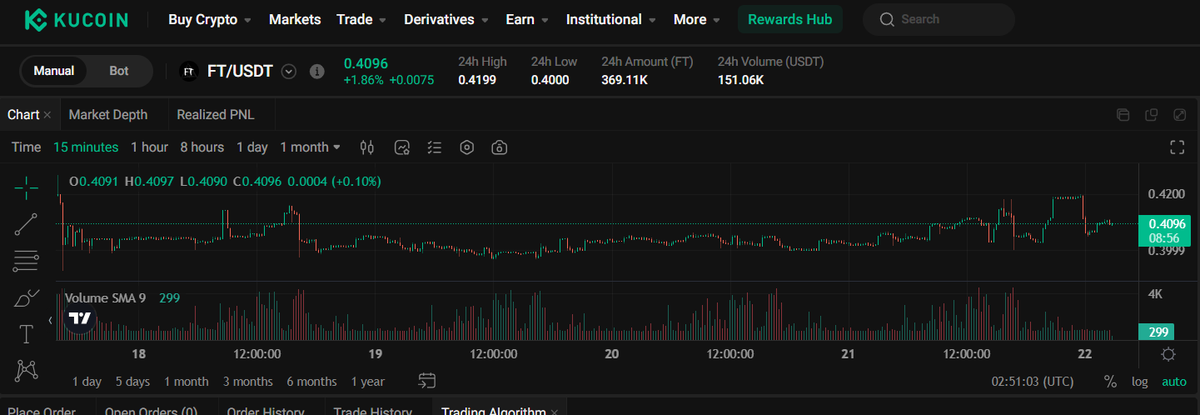Select the trend line drawing tool

tap(27, 224)
